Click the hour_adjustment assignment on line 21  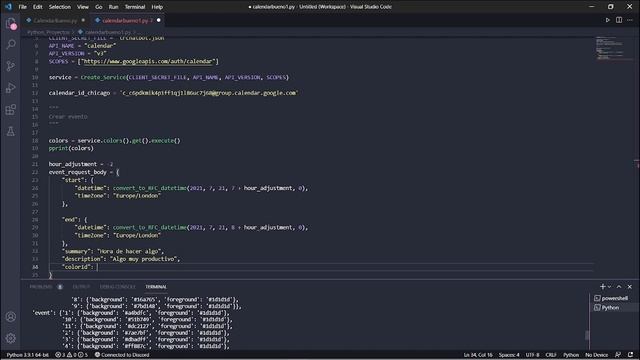tap(81, 164)
